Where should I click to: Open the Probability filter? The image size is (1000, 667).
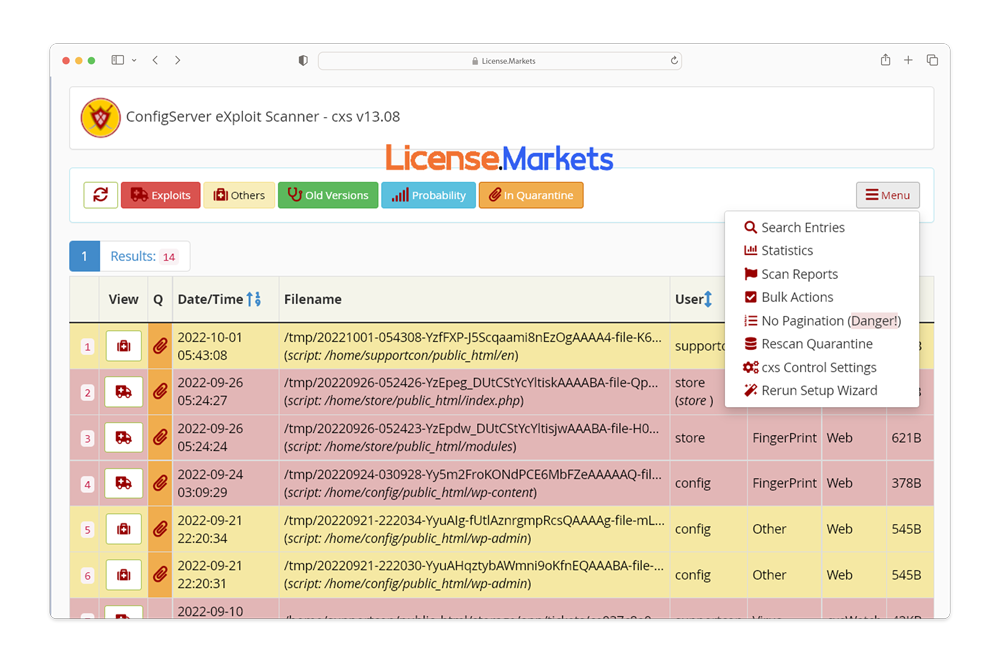(429, 195)
